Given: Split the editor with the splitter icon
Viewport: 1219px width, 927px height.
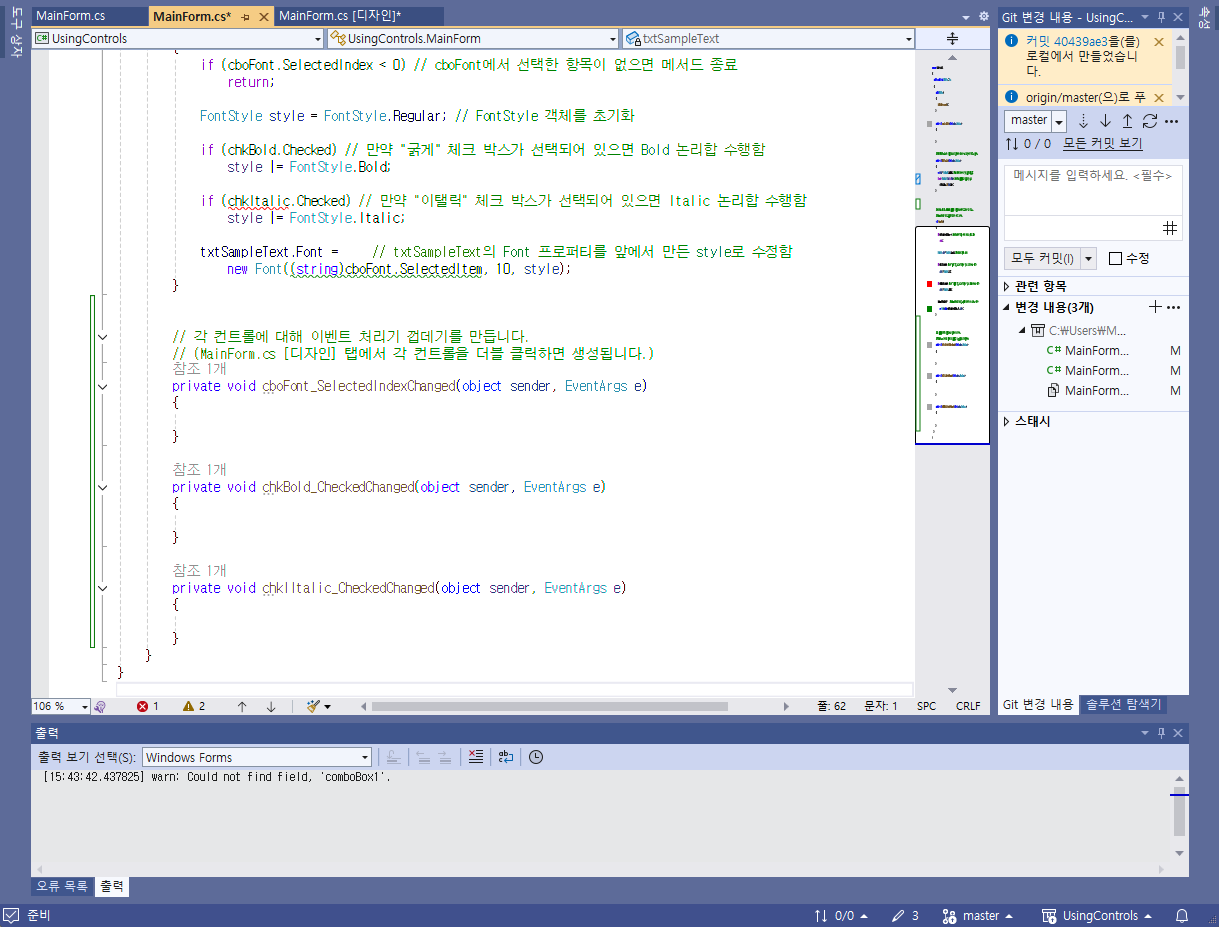Looking at the screenshot, I should 952,38.
